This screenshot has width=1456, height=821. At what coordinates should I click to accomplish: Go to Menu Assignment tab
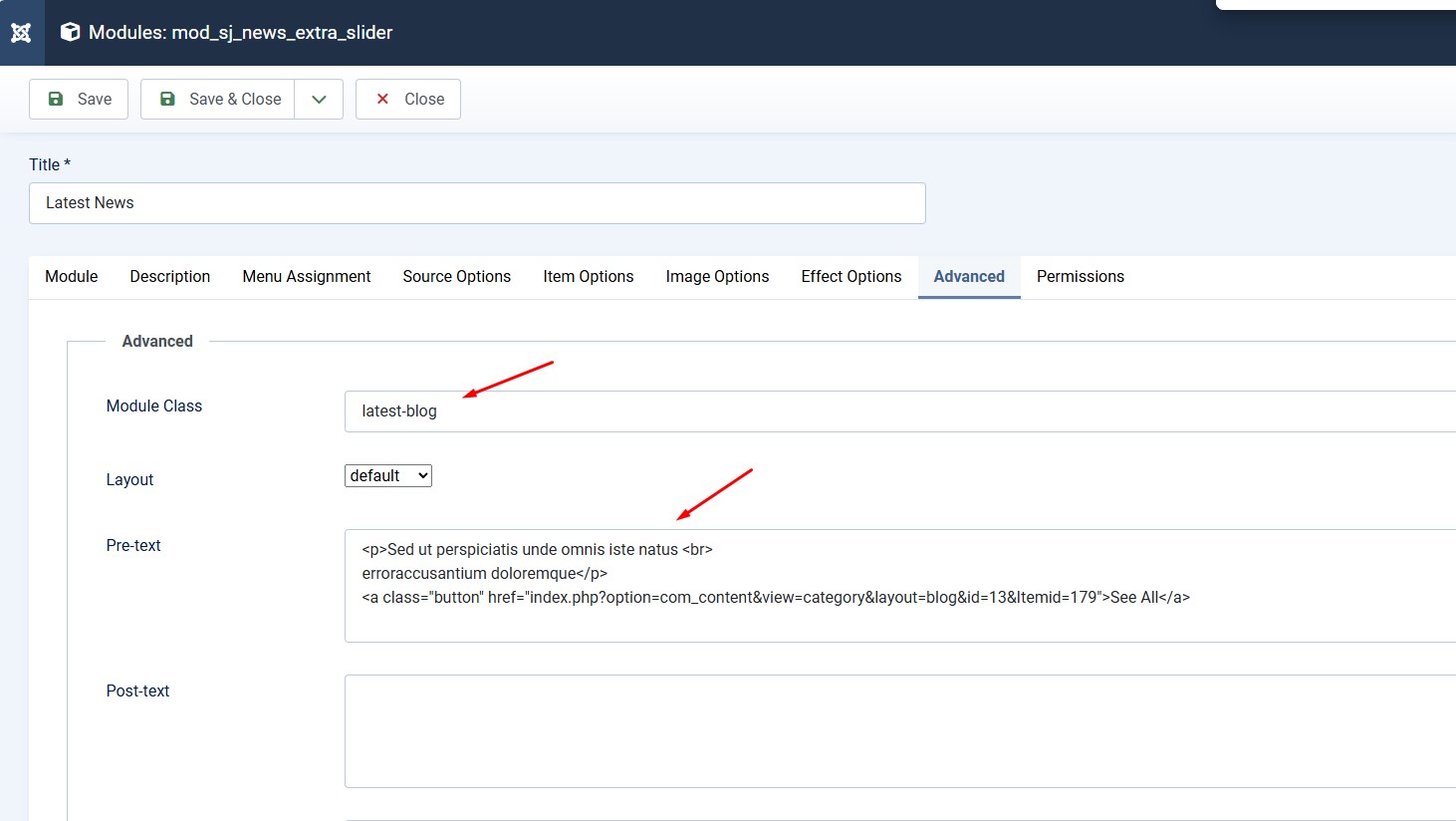[307, 277]
